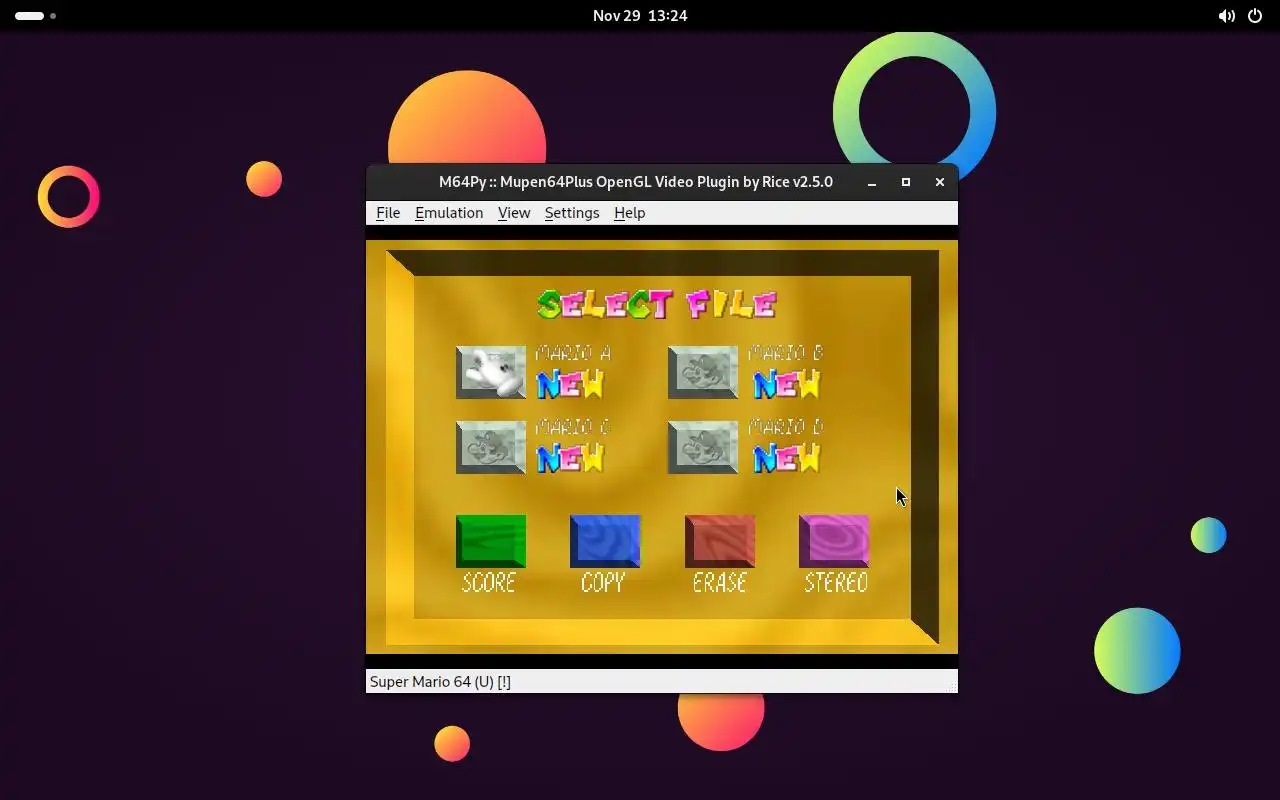The width and height of the screenshot is (1280, 800).
Task: Click the NEW label under Mario D
Action: click(787, 458)
